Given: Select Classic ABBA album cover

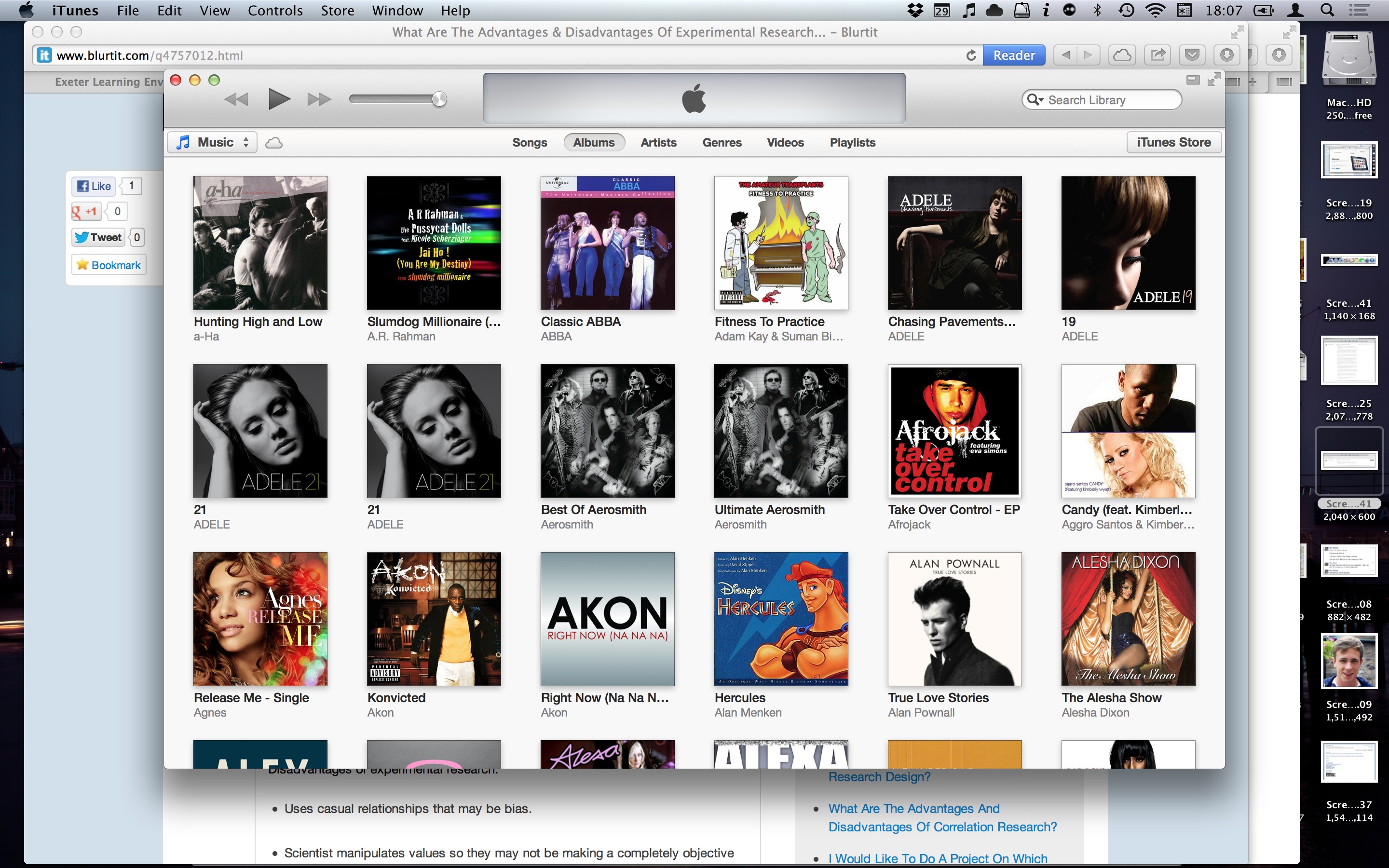Looking at the screenshot, I should [x=607, y=243].
